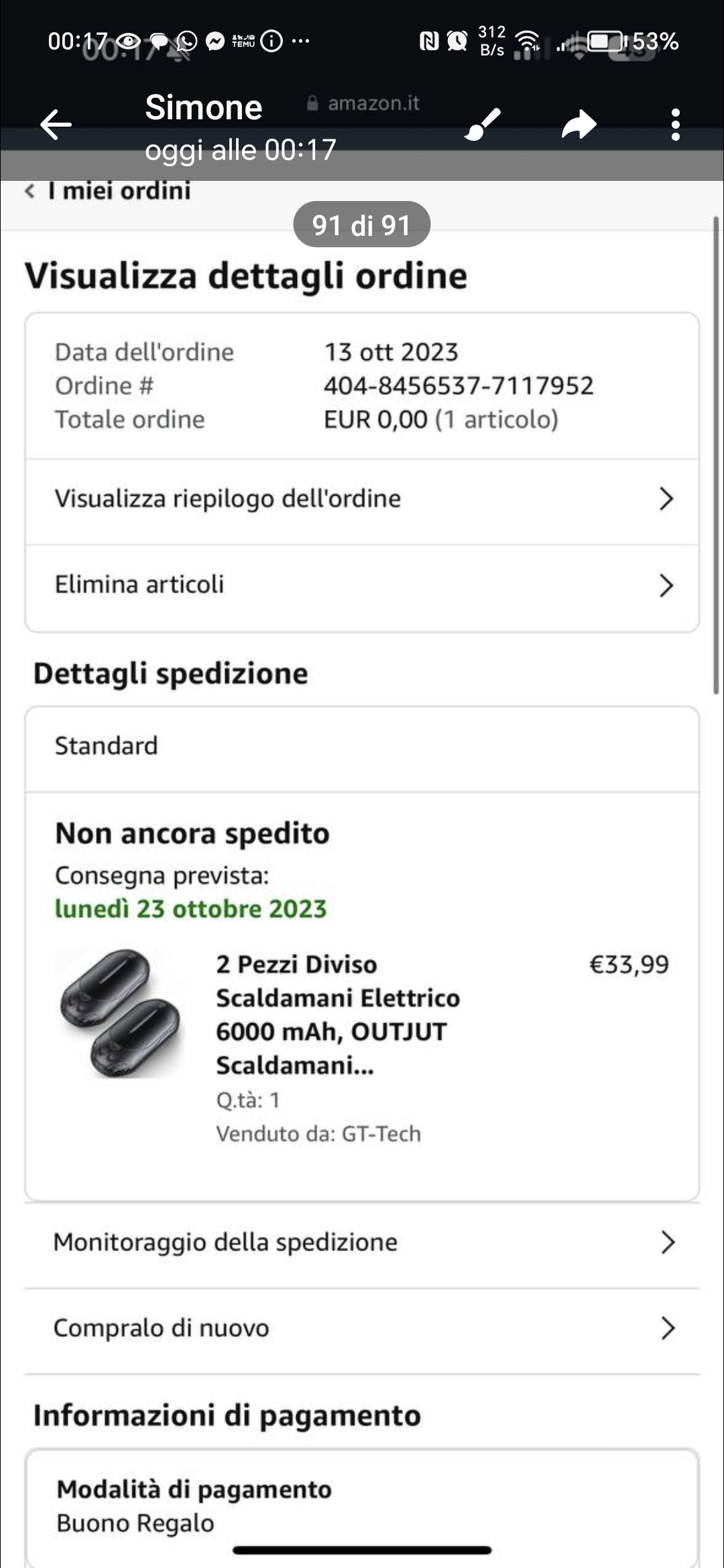The image size is (724, 1568).
Task: Tap the Standard shipping row
Action: click(362, 746)
